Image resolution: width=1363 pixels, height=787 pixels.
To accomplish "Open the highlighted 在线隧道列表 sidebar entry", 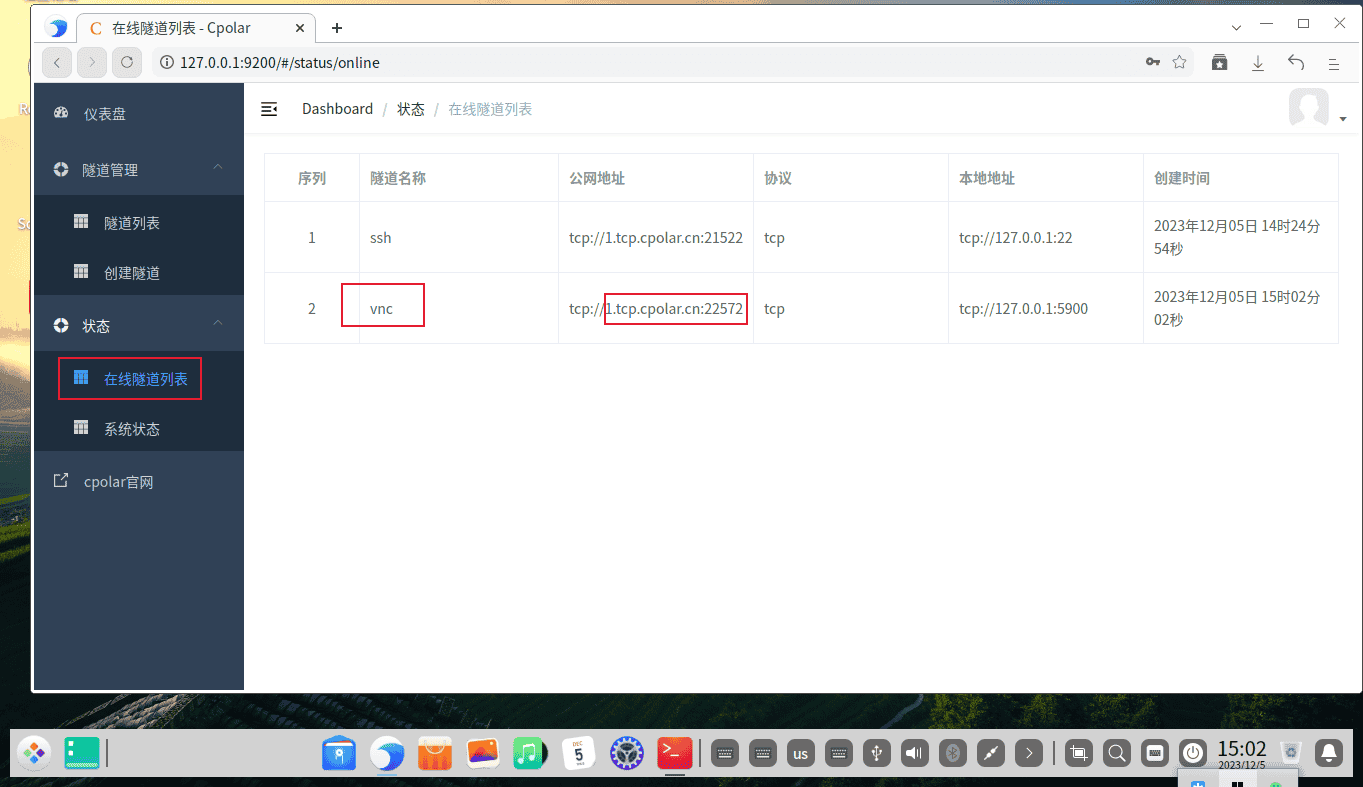I will pyautogui.click(x=143, y=379).
